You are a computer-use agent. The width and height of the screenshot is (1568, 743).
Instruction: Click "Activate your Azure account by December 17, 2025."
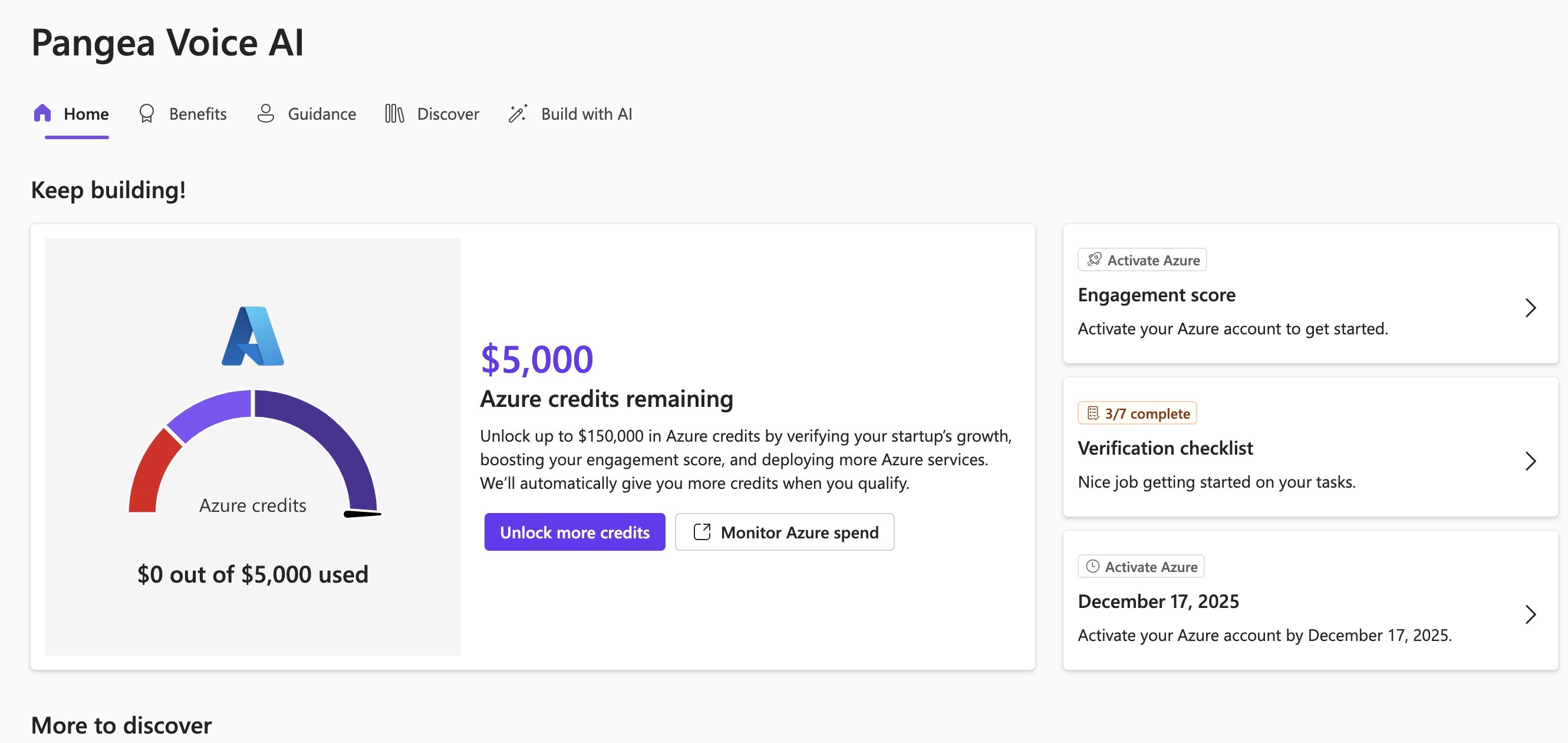(1265, 636)
